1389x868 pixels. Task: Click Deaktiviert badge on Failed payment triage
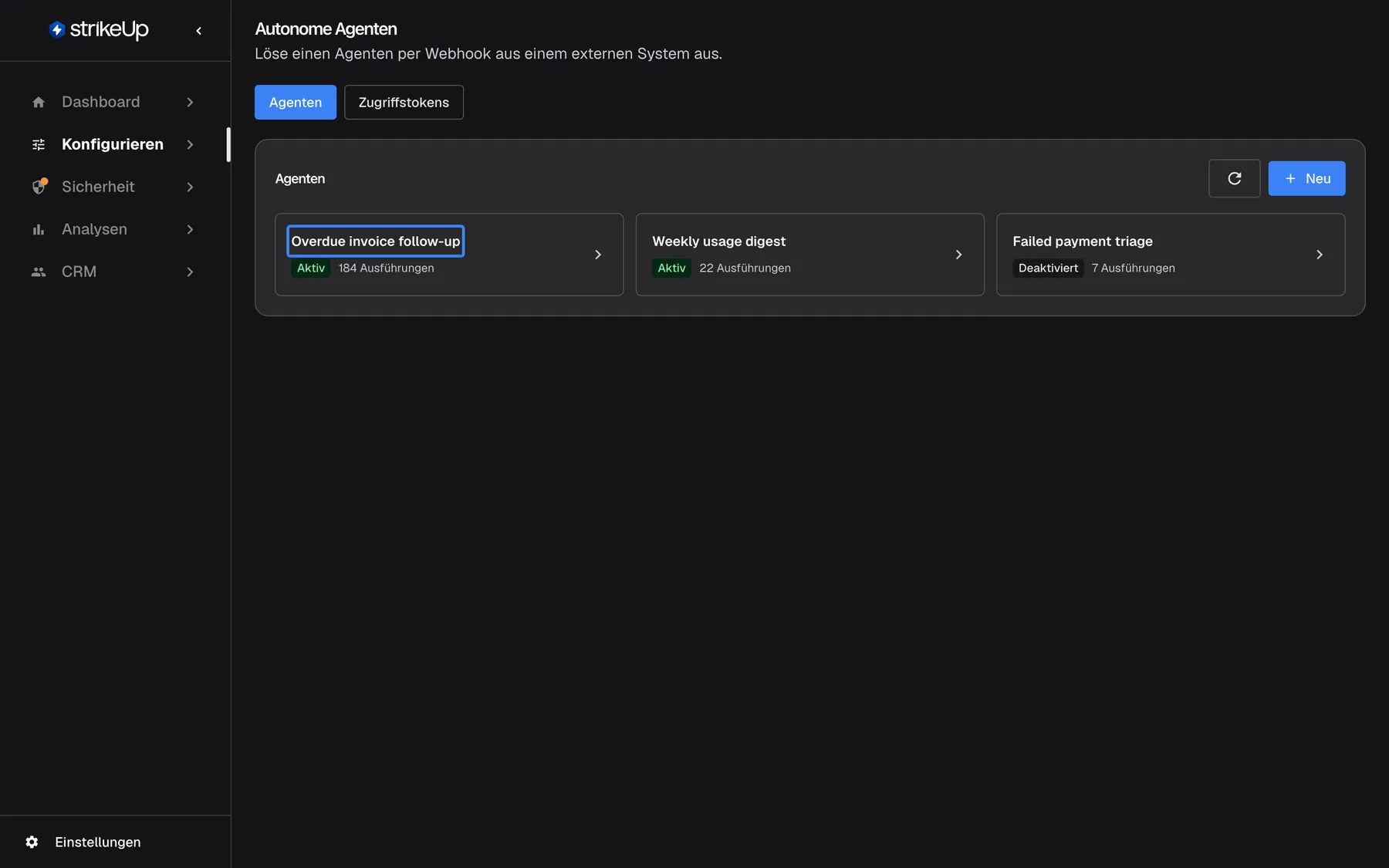tap(1048, 268)
